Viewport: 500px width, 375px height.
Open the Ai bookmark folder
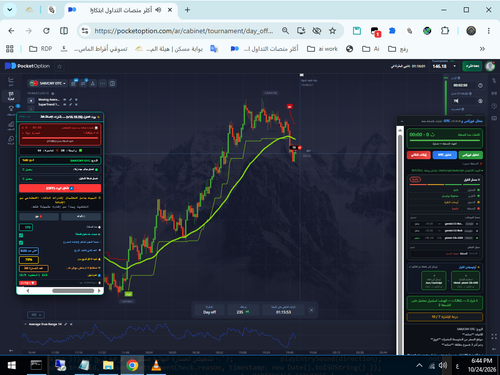click(371, 49)
